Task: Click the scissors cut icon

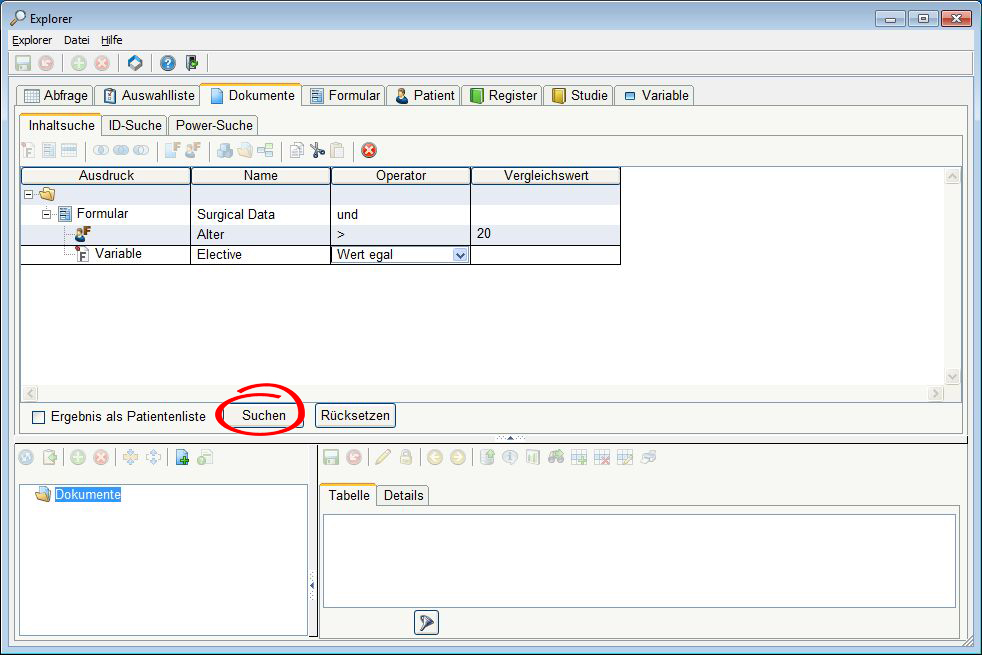Action: coord(317,151)
